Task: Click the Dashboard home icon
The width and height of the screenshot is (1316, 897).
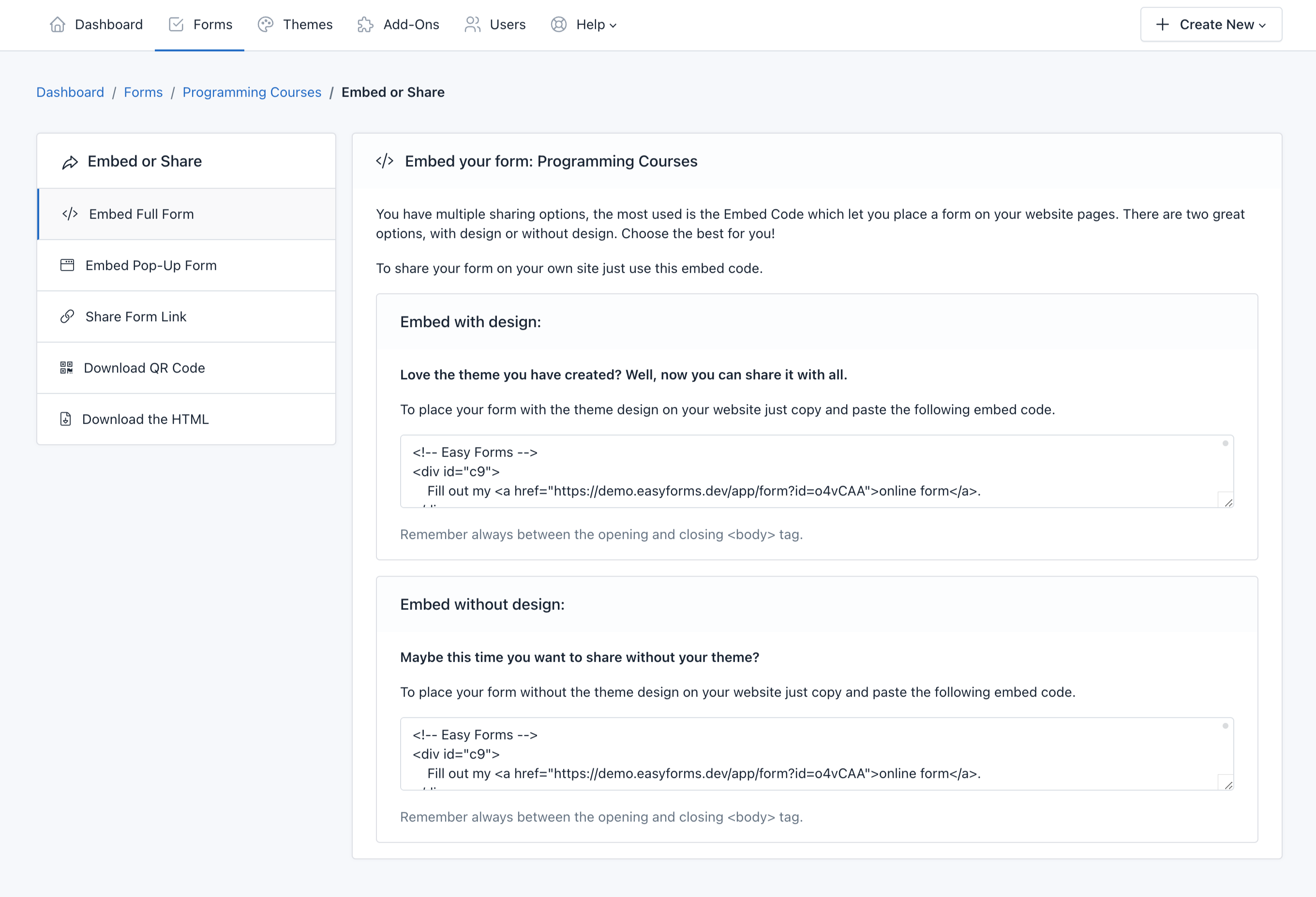Action: pos(57,24)
